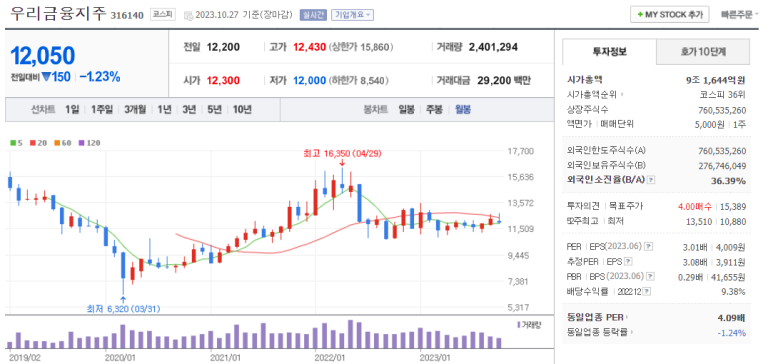This screenshot has width=773, height=364.
Task: Click the 동일업종 등락률 value -1.24%
Action: (732, 333)
